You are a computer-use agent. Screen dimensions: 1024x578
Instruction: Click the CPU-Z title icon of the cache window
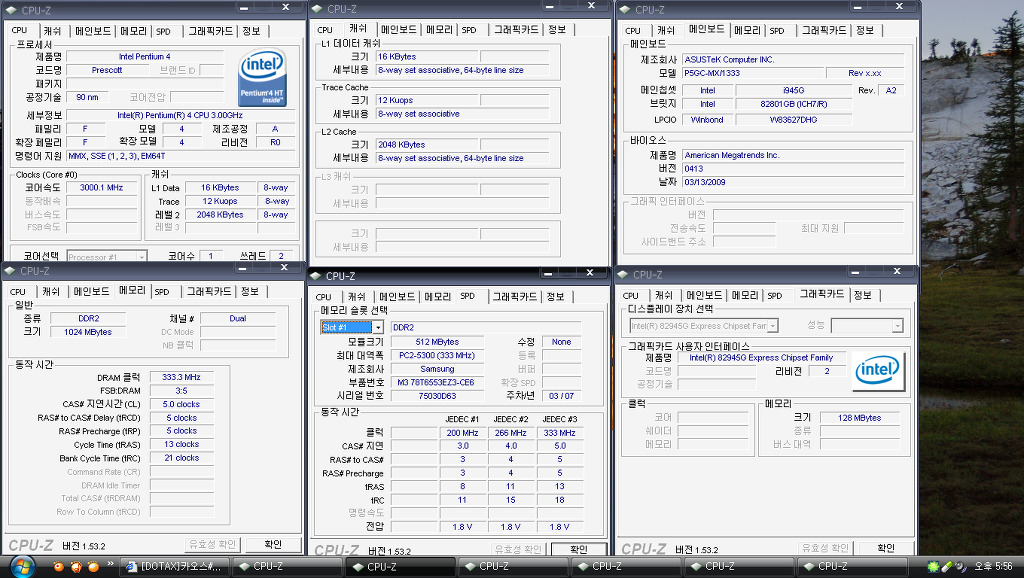click(317, 8)
